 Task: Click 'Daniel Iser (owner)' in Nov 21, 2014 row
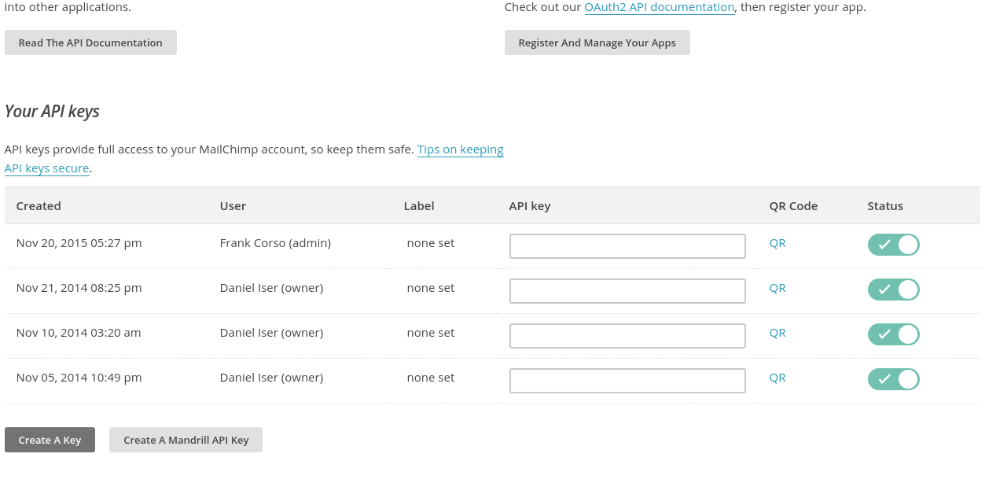click(x=272, y=288)
